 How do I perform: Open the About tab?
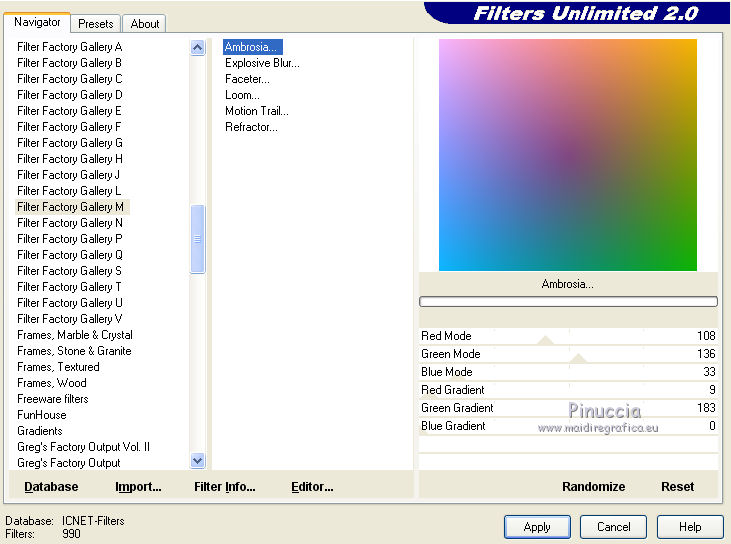point(145,24)
